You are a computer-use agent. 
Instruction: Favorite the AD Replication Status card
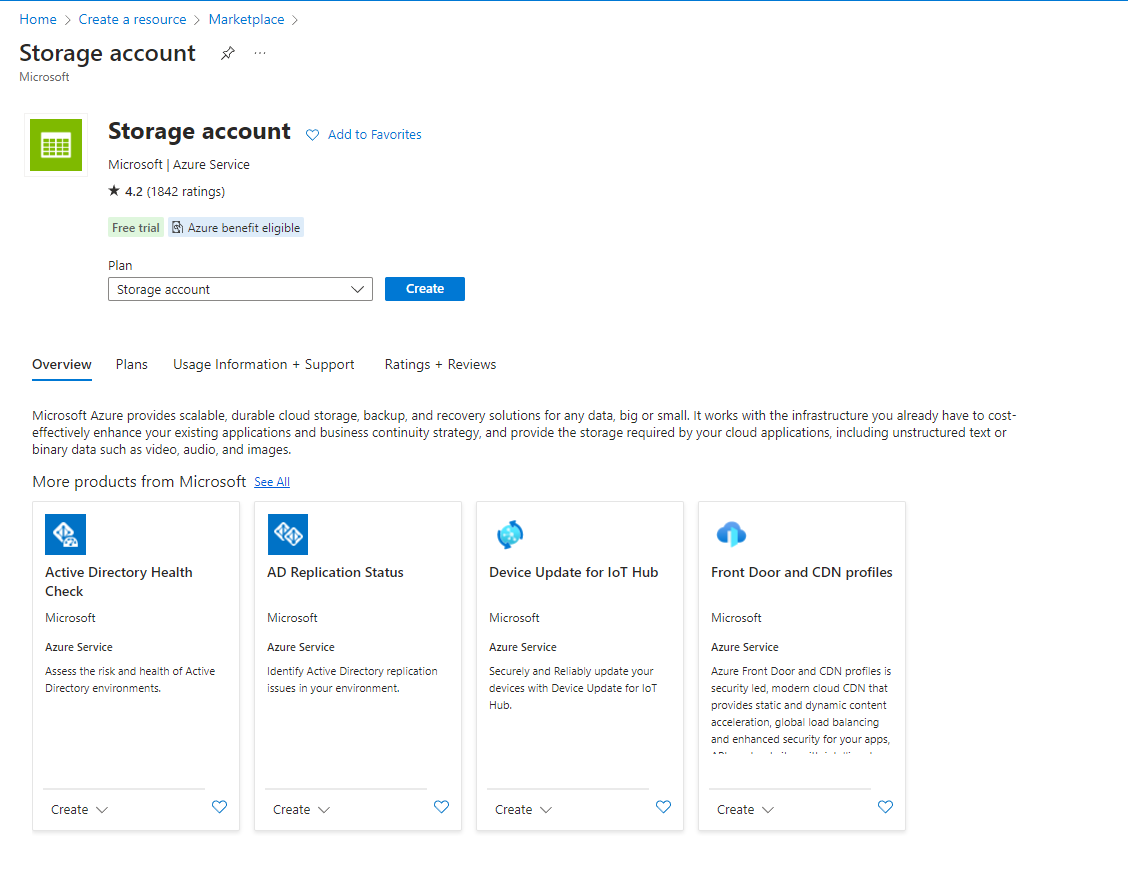pos(442,807)
